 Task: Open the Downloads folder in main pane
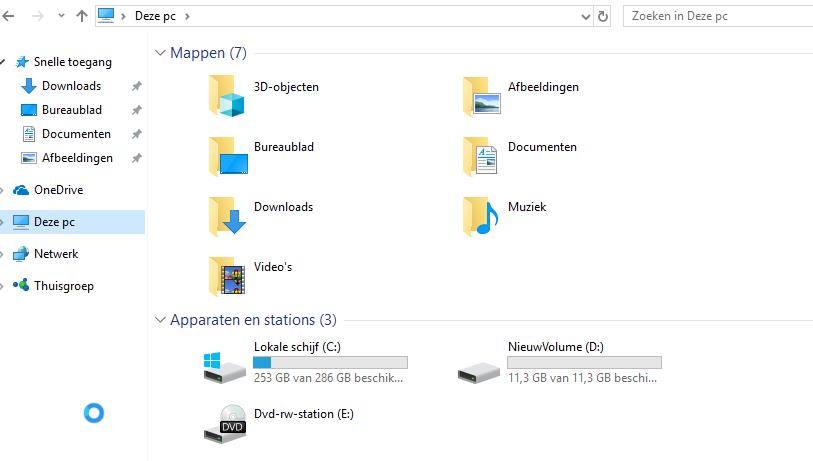228,216
